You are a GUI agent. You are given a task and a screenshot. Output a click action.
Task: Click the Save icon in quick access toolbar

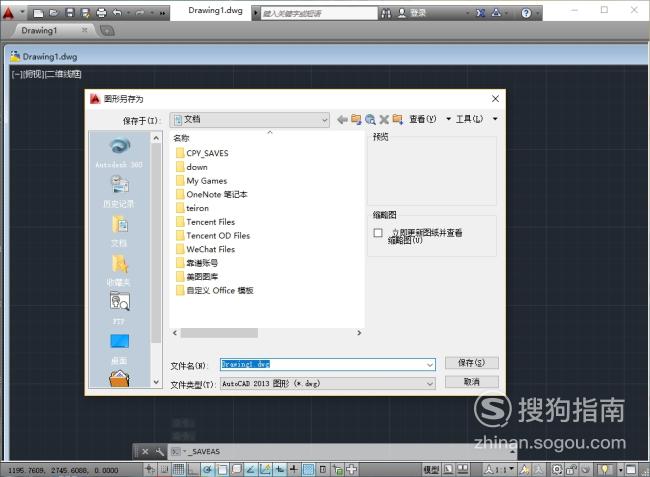point(70,13)
